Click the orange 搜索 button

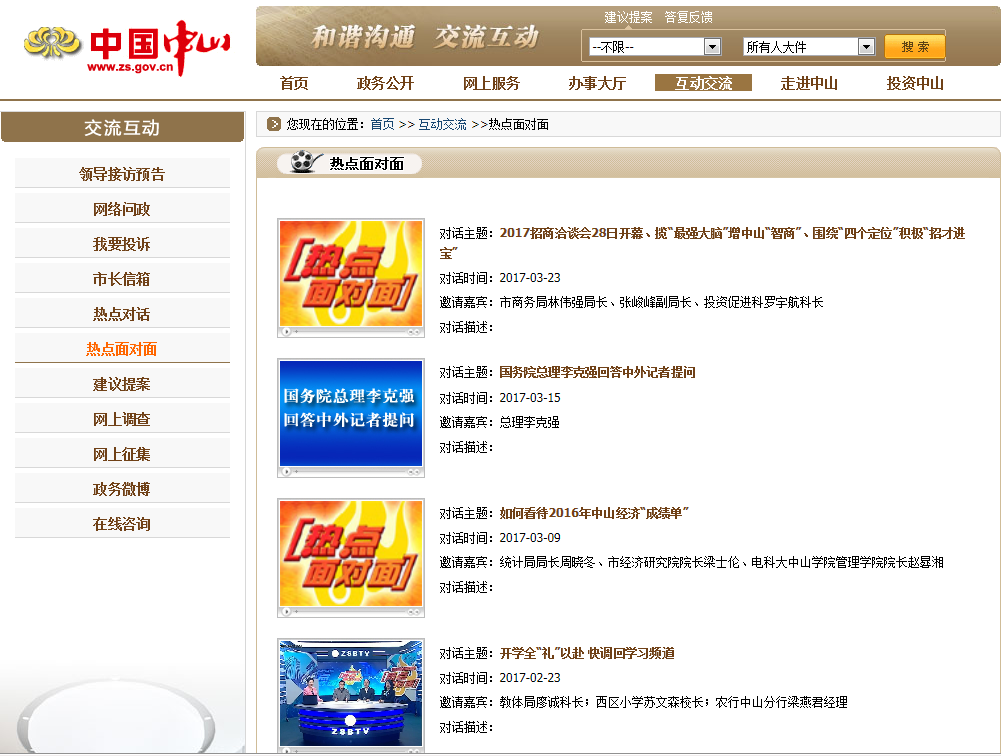[914, 47]
